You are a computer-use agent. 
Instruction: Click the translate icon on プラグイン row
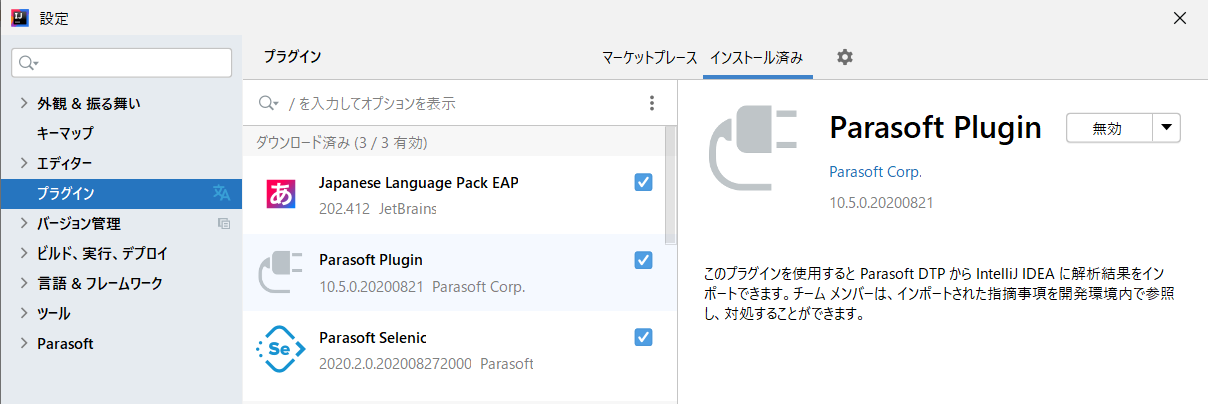pyautogui.click(x=221, y=193)
